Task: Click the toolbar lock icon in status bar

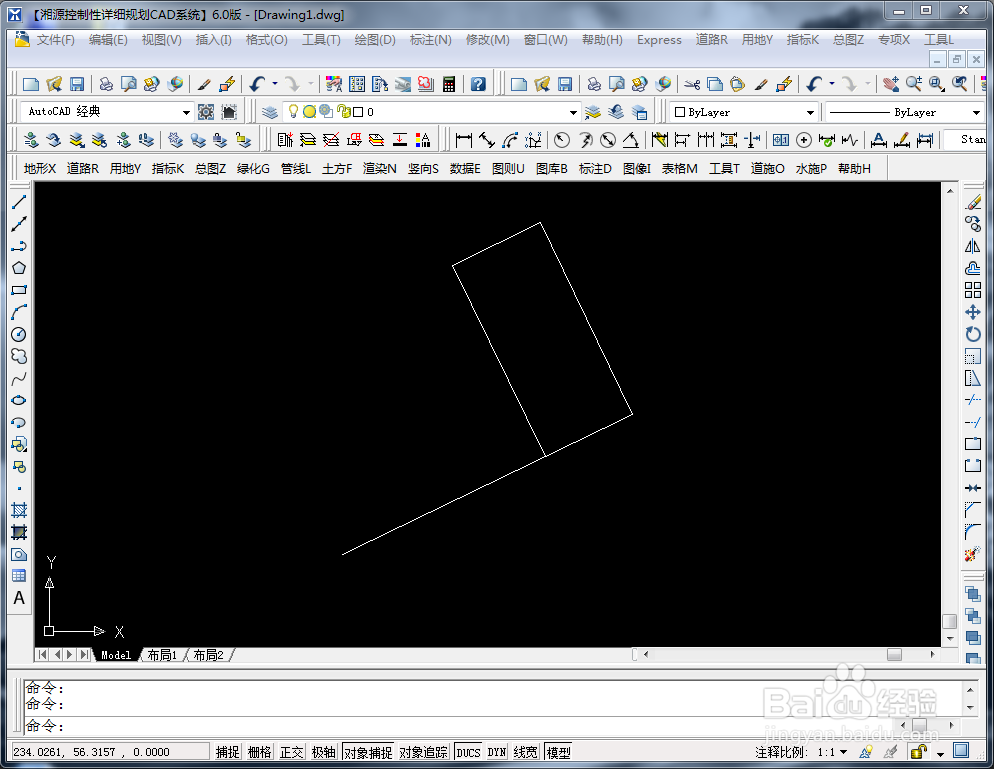Action: 918,752
